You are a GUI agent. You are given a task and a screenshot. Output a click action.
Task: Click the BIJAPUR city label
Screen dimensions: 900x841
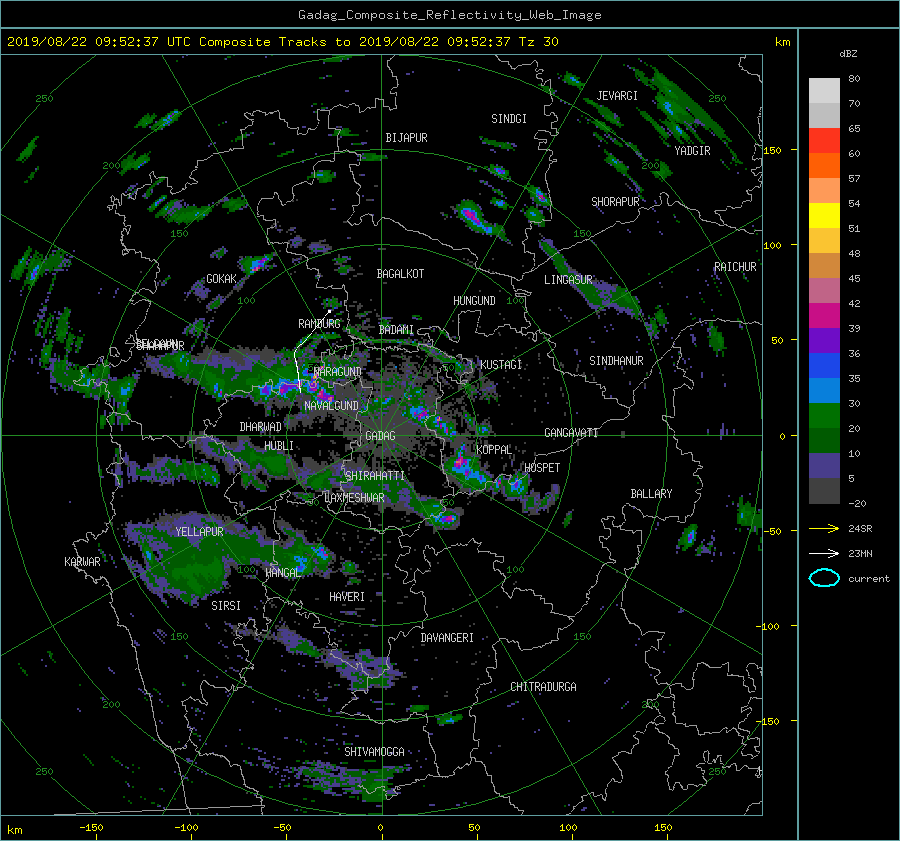pos(406,138)
